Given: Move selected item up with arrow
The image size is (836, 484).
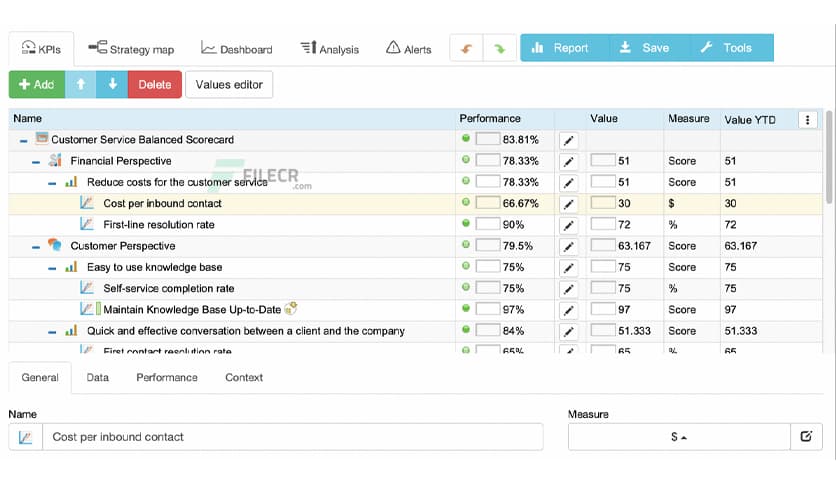Looking at the screenshot, I should (x=81, y=84).
